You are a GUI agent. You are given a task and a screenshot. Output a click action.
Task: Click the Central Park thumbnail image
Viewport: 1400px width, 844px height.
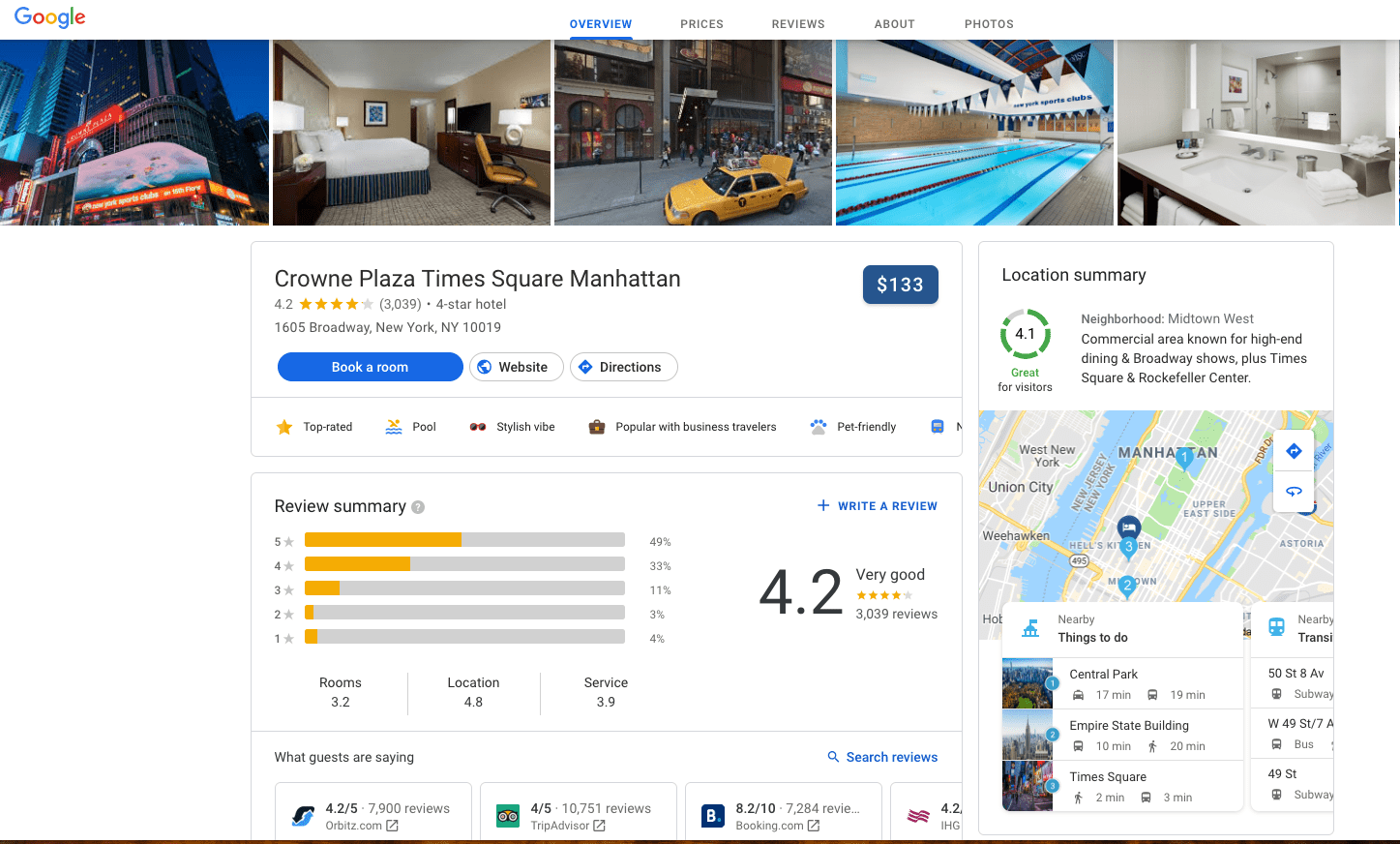tap(1028, 683)
